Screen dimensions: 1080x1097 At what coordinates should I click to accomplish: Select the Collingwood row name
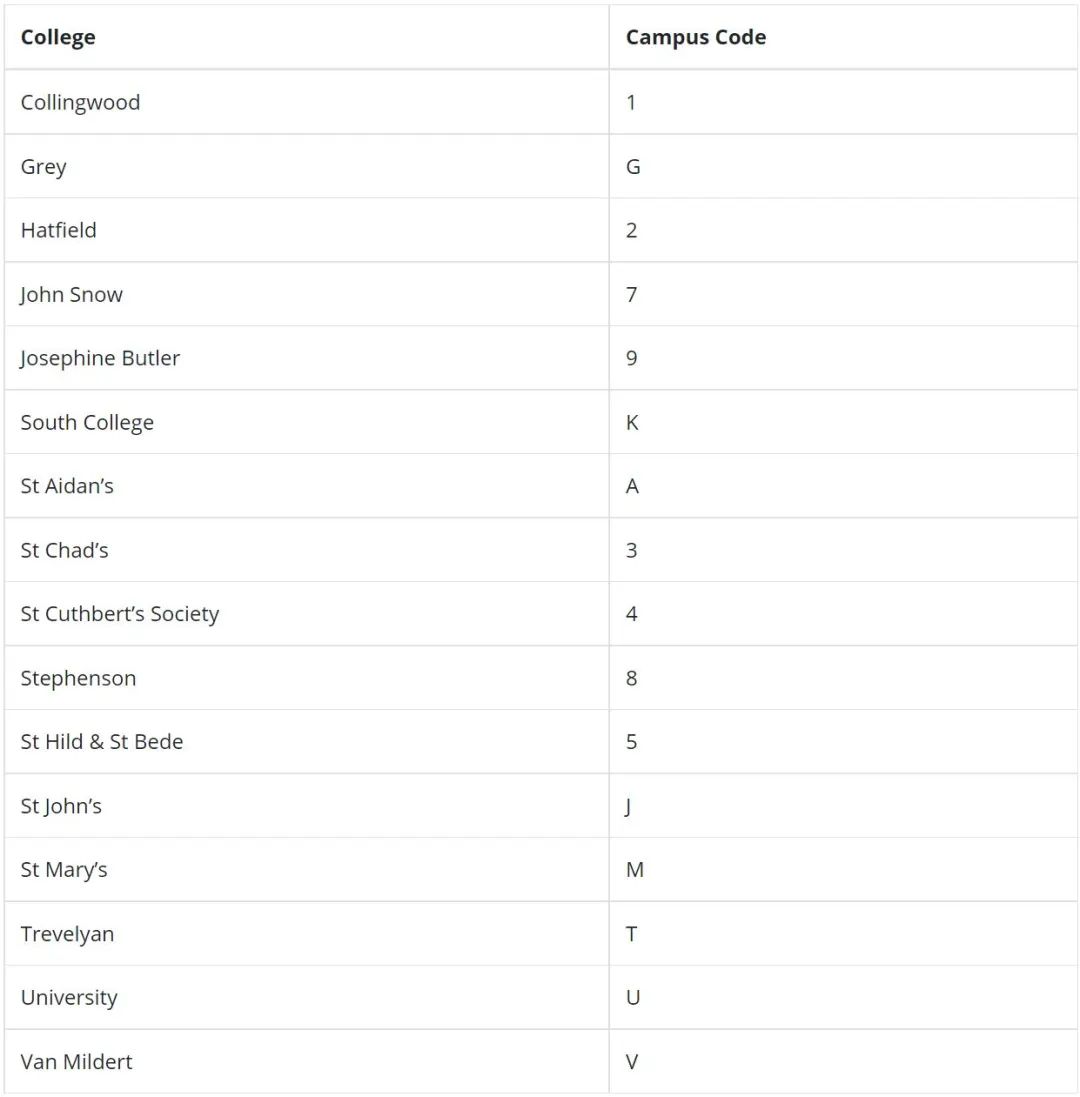tap(80, 102)
